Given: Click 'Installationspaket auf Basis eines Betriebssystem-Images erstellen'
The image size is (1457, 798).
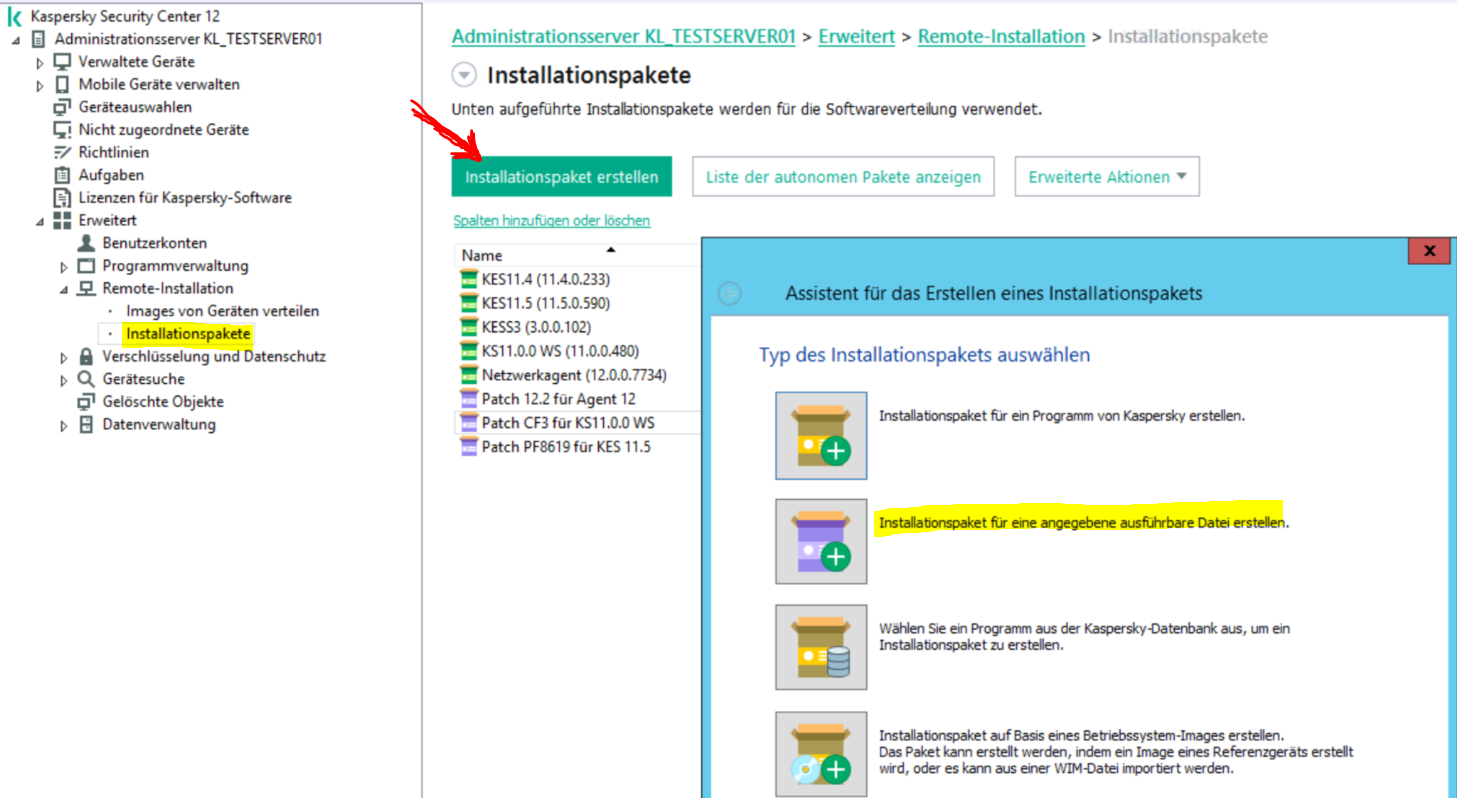Looking at the screenshot, I should pos(1081,734).
